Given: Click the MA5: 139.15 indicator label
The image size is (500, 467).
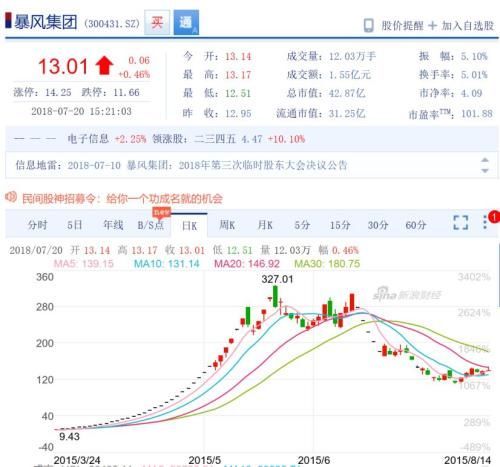Looking at the screenshot, I should click(x=84, y=264).
